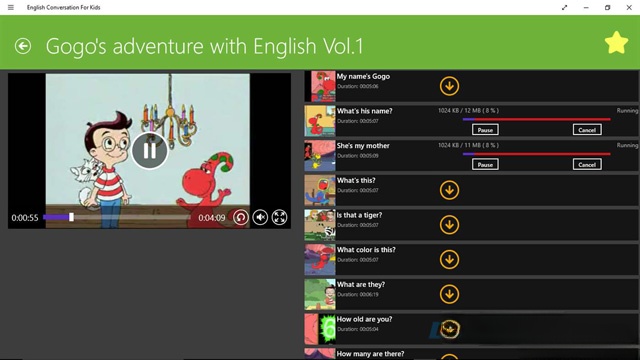
Task: Download the 'What color is this?' episode
Action: (x=449, y=260)
